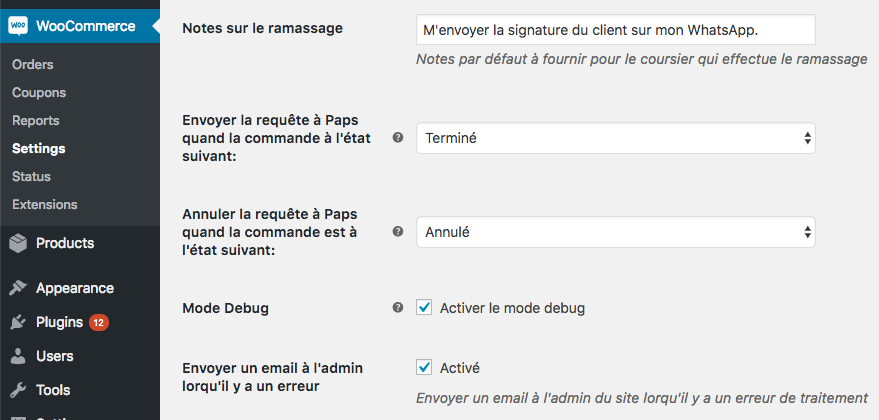This screenshot has width=879, height=420.
Task: Toggle the Activer le mode debug checkbox
Action: pyautogui.click(x=424, y=308)
